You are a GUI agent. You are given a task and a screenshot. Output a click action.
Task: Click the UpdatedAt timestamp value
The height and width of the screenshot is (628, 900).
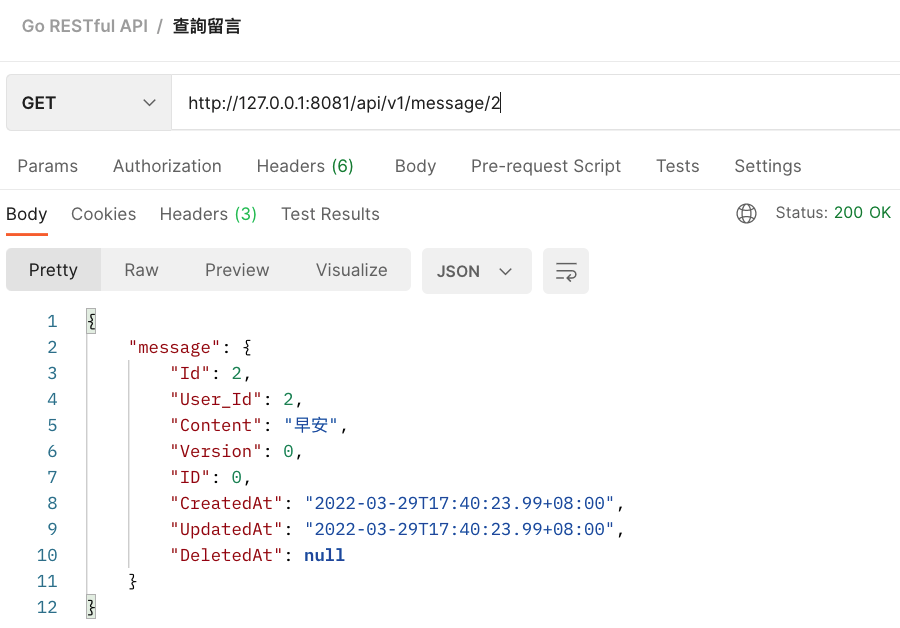459,529
